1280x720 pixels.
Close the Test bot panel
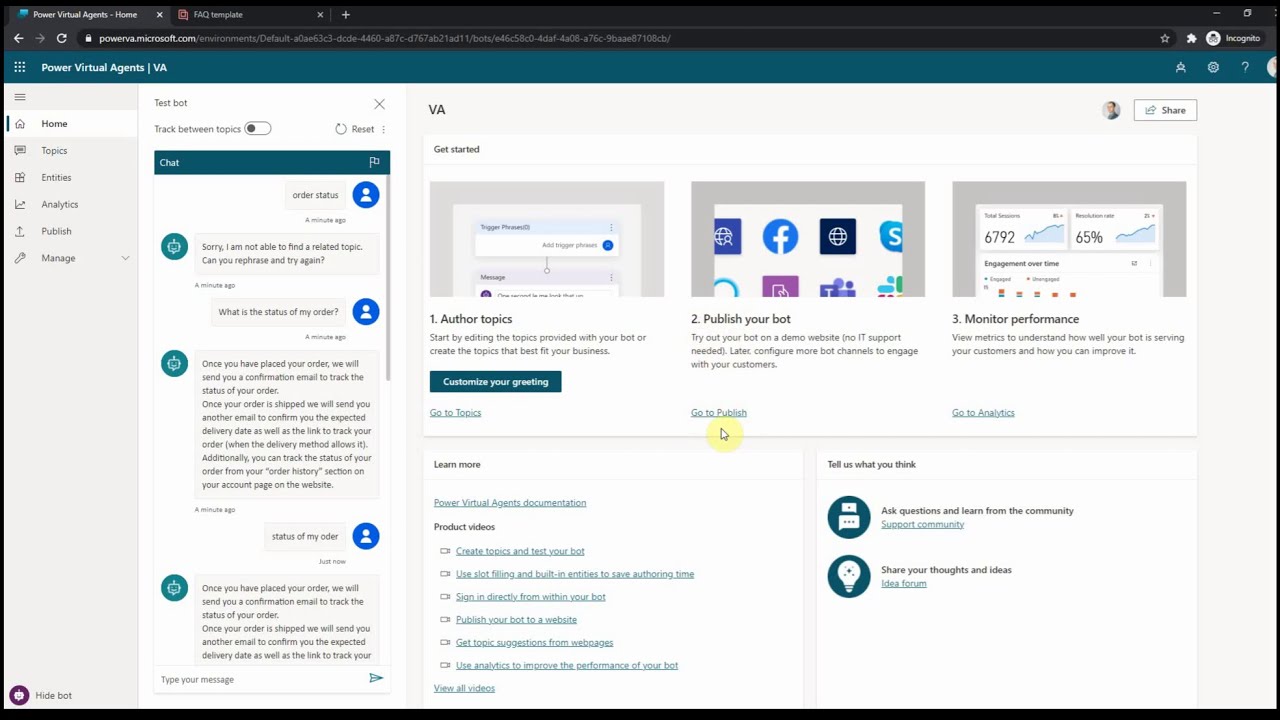point(379,104)
